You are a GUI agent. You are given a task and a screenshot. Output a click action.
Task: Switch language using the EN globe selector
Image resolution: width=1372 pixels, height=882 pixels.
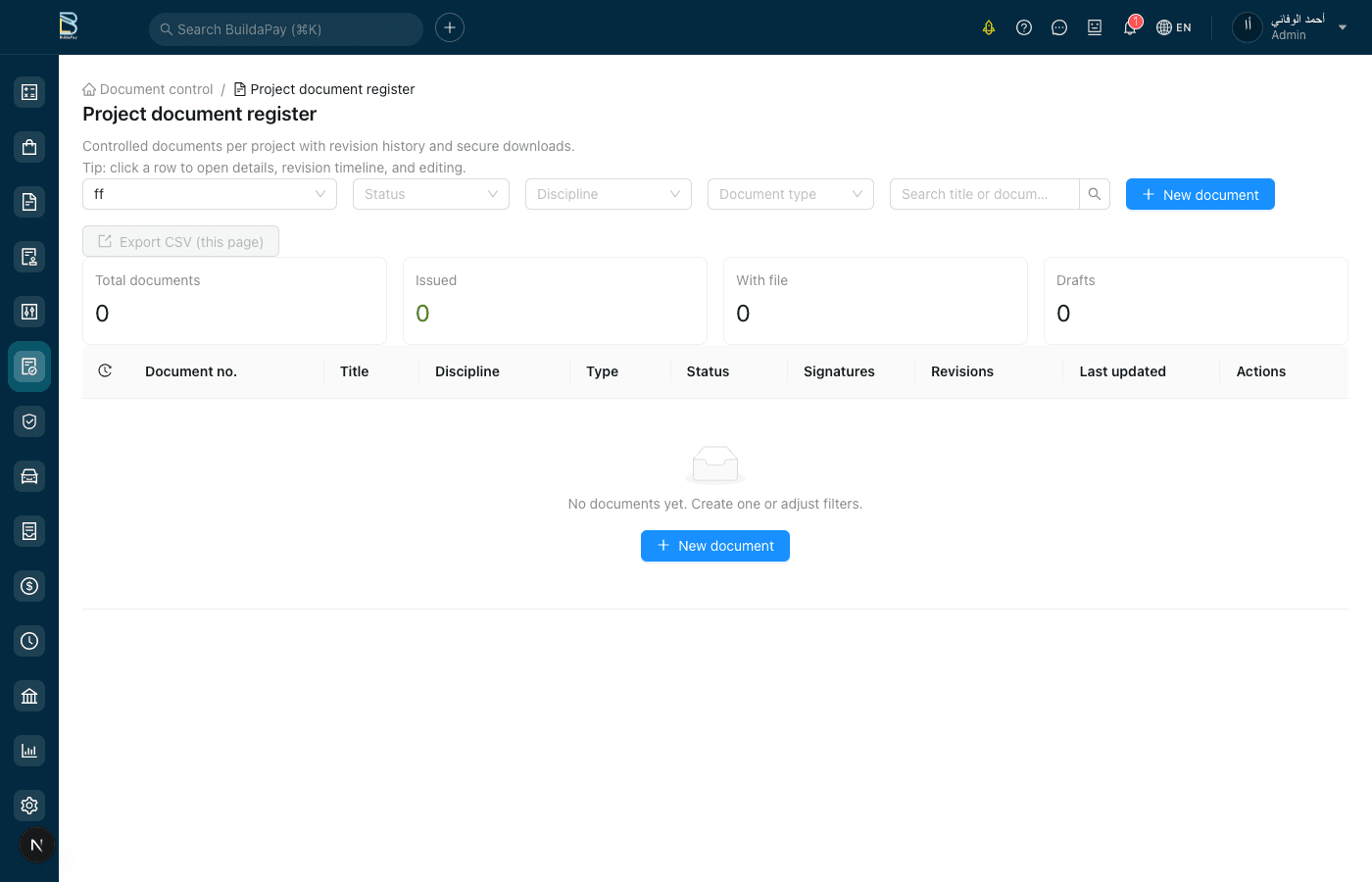pos(1174,27)
